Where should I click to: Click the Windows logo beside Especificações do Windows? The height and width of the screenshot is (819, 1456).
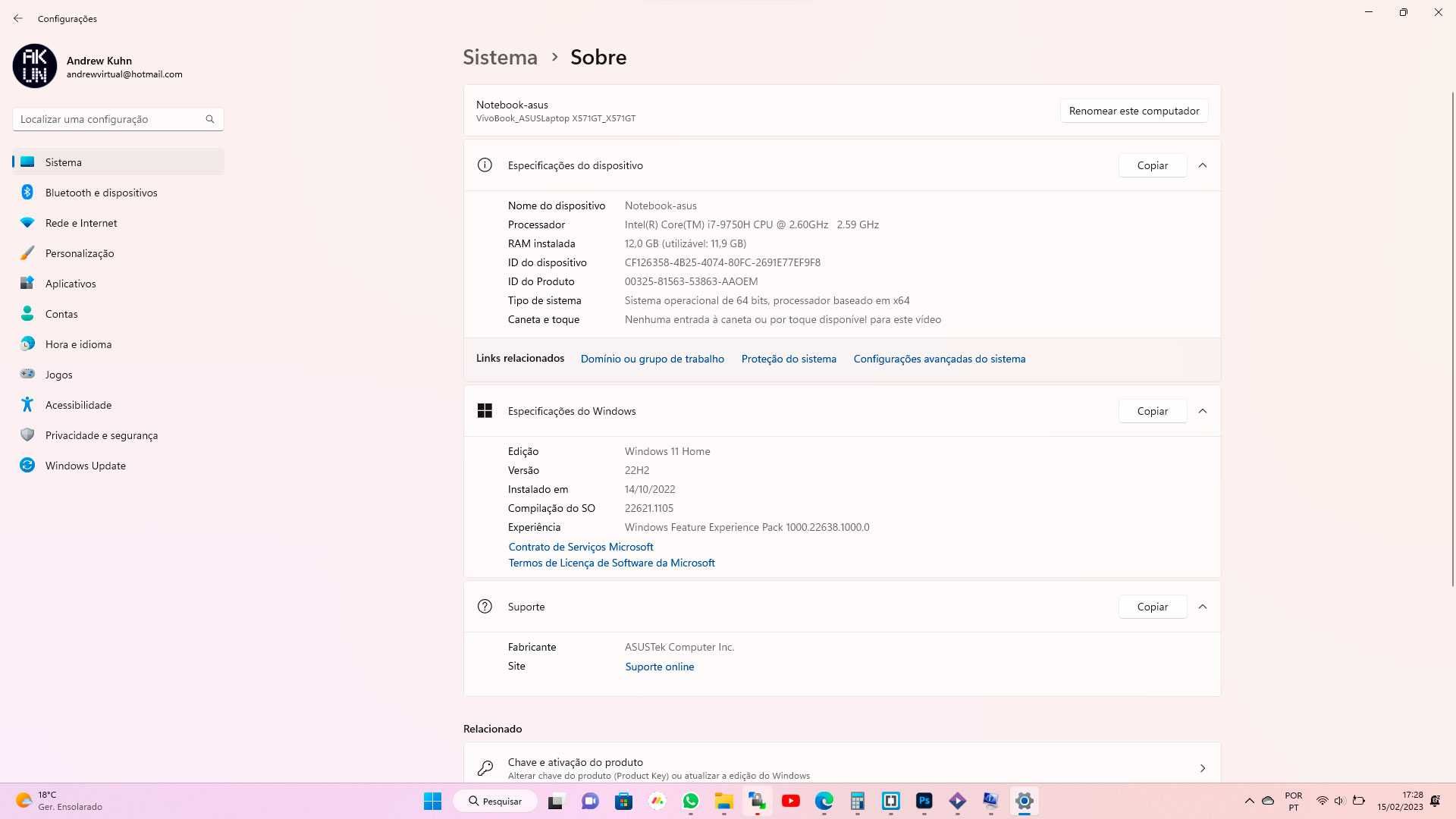pyautogui.click(x=485, y=411)
